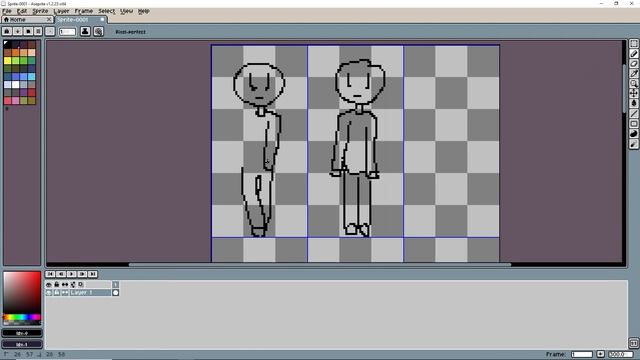This screenshot has width=640, height=360.
Task: Select the Zoom magnifier tool
Action: click(633, 83)
